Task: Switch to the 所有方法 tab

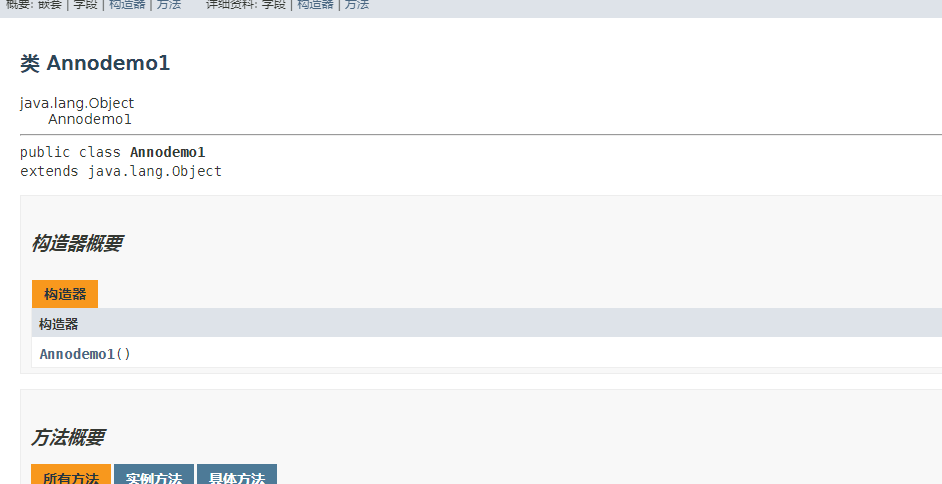Action: click(71, 476)
